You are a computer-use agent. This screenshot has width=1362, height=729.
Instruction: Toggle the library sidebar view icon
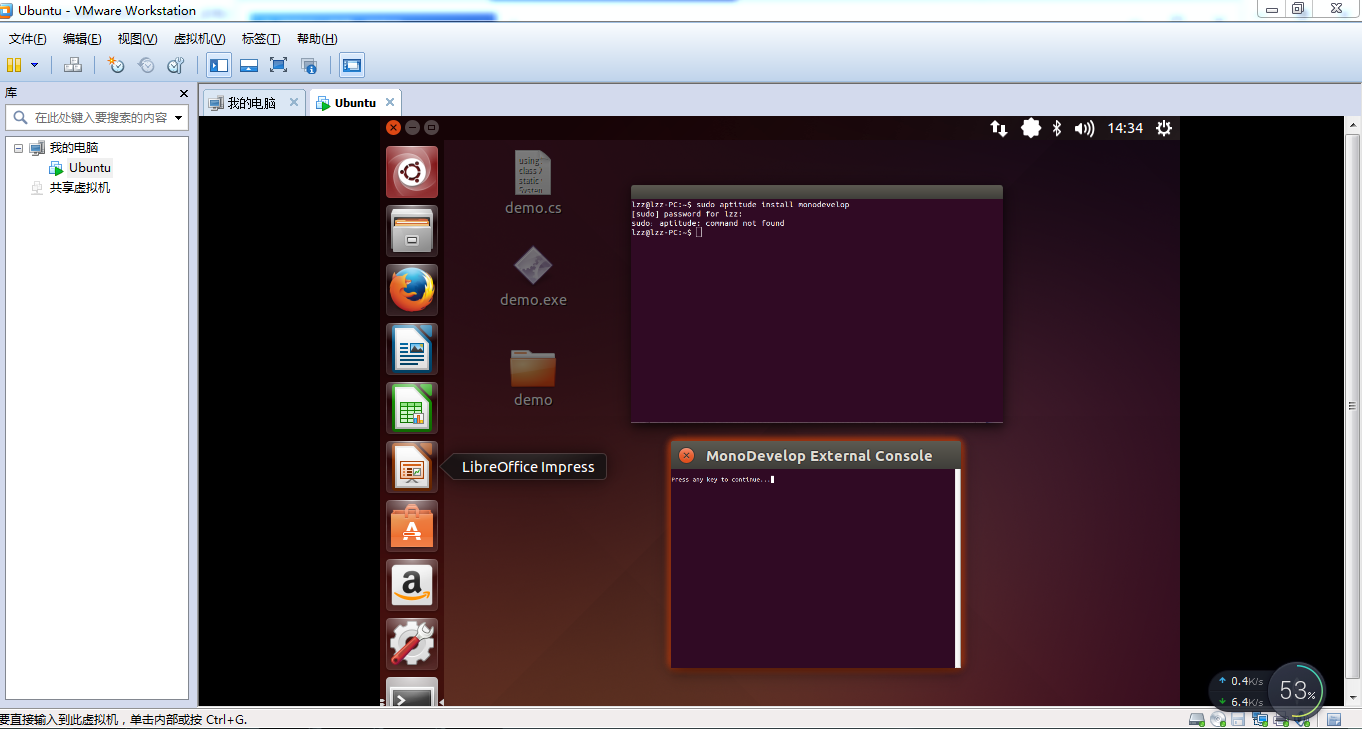pos(219,65)
